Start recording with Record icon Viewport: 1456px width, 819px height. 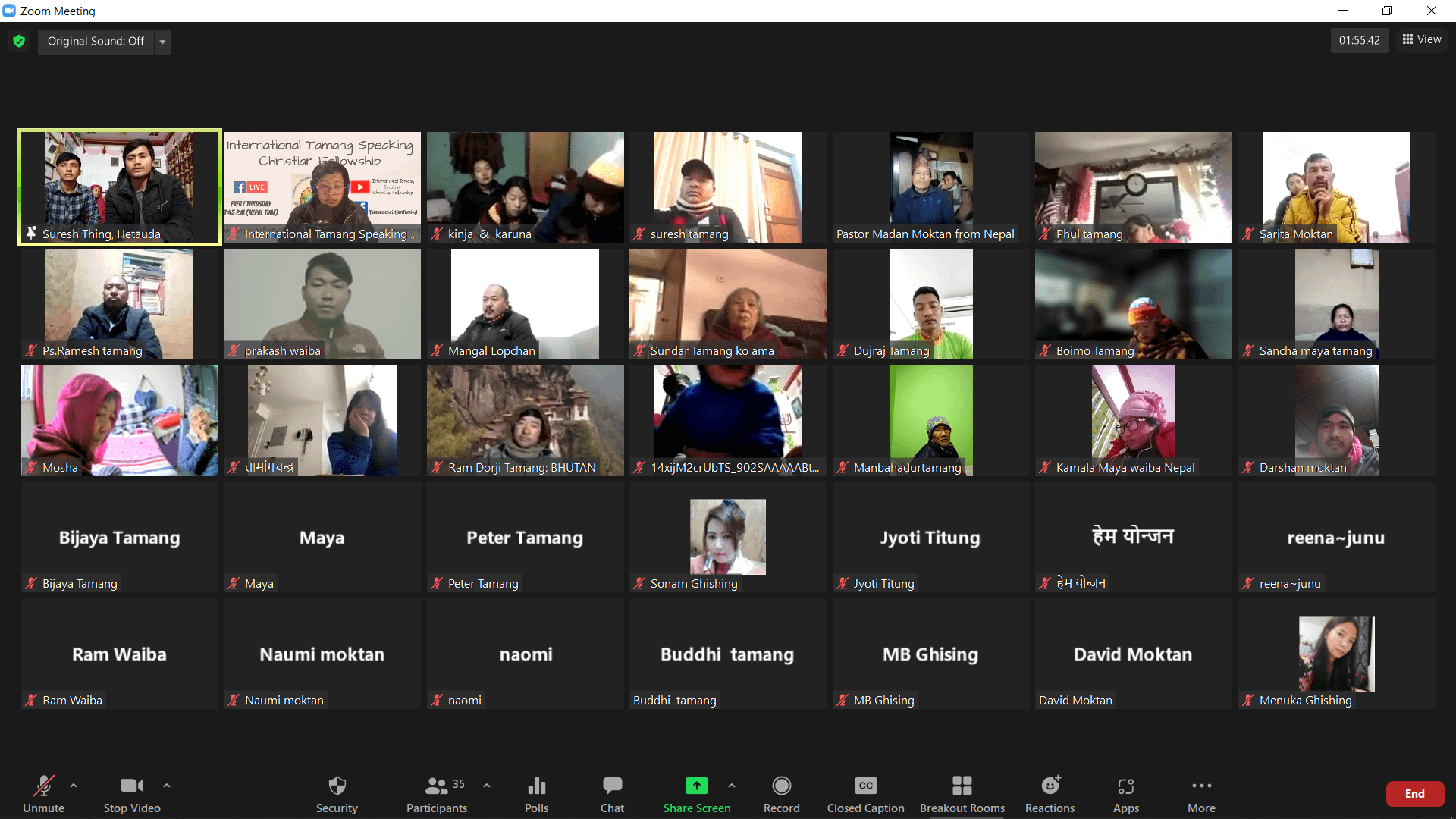[781, 786]
